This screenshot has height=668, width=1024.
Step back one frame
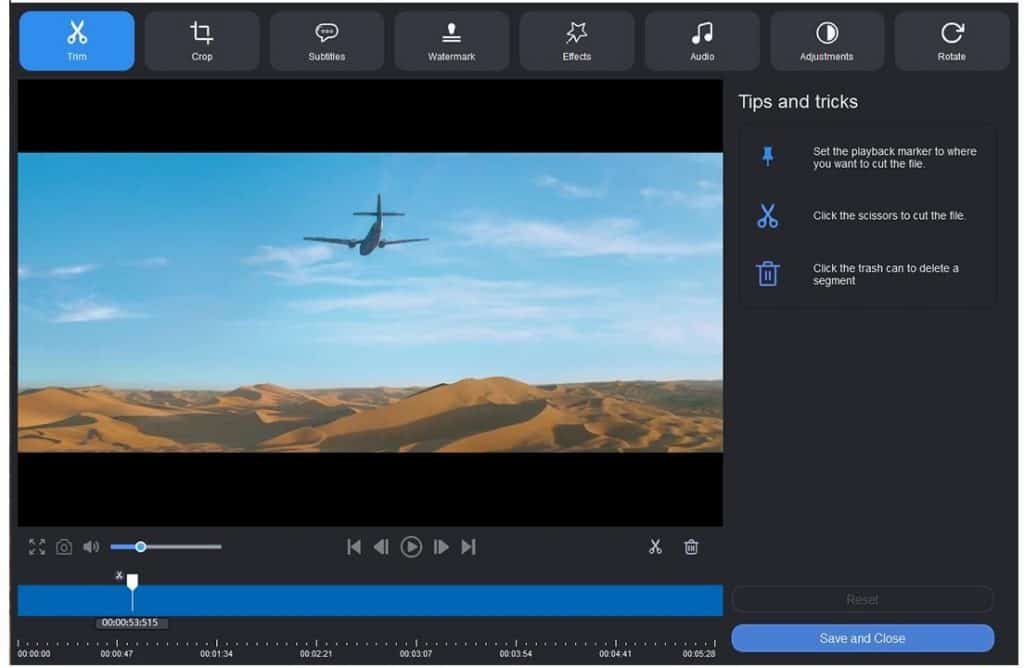click(x=381, y=547)
